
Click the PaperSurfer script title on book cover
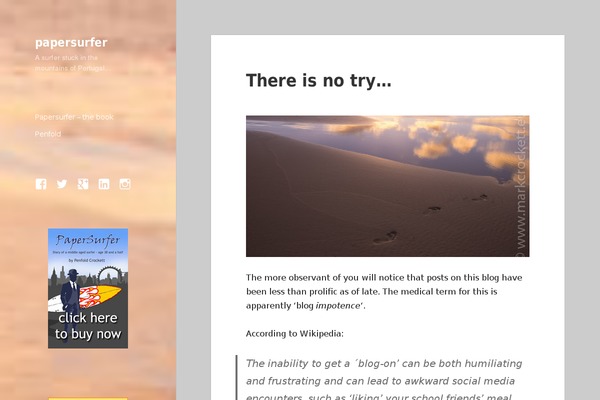click(x=88, y=240)
